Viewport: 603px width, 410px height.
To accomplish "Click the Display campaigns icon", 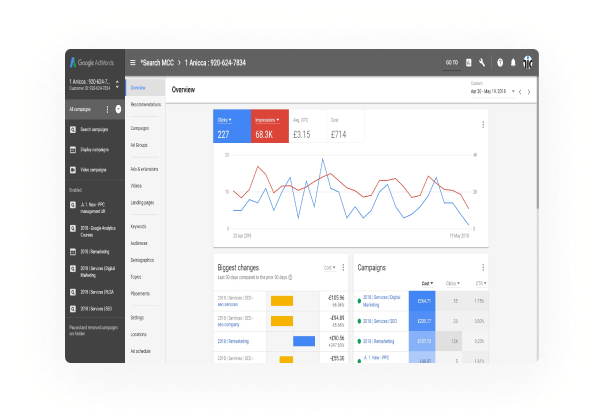I will point(73,150).
